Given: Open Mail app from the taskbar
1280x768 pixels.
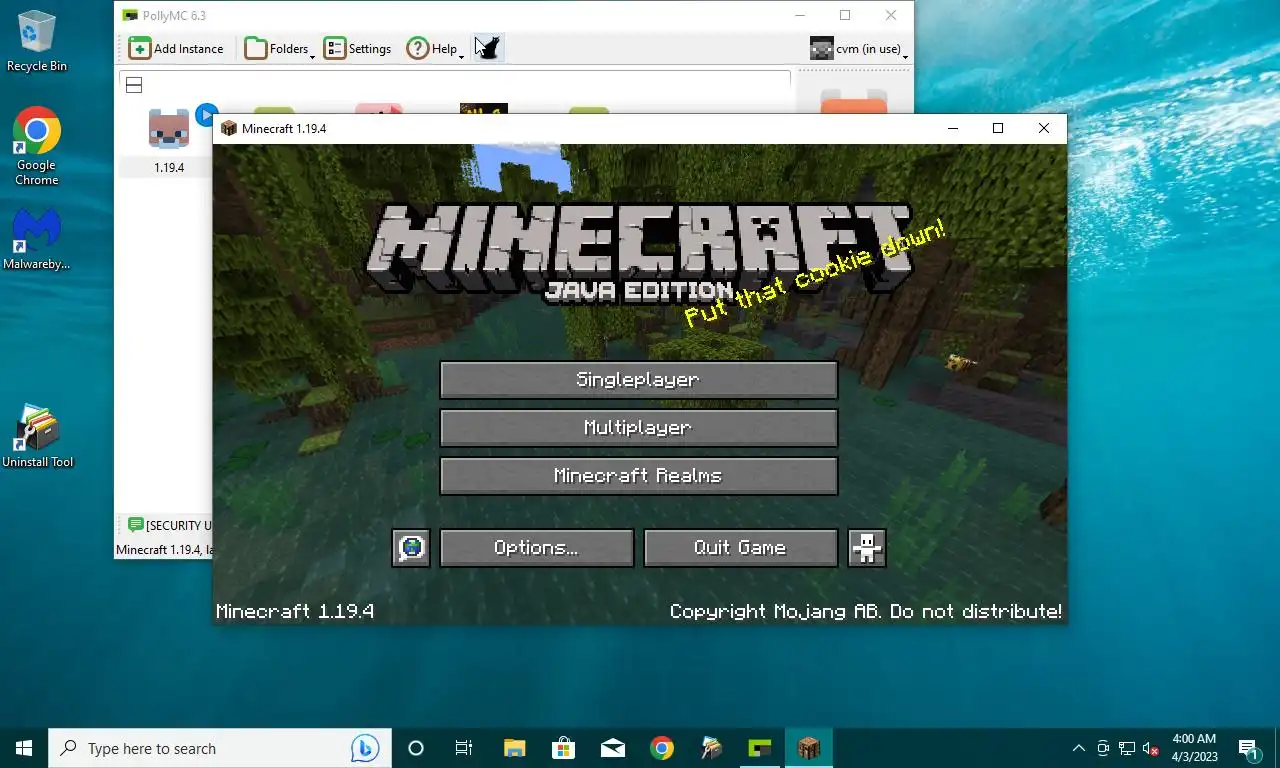Looking at the screenshot, I should coord(612,748).
